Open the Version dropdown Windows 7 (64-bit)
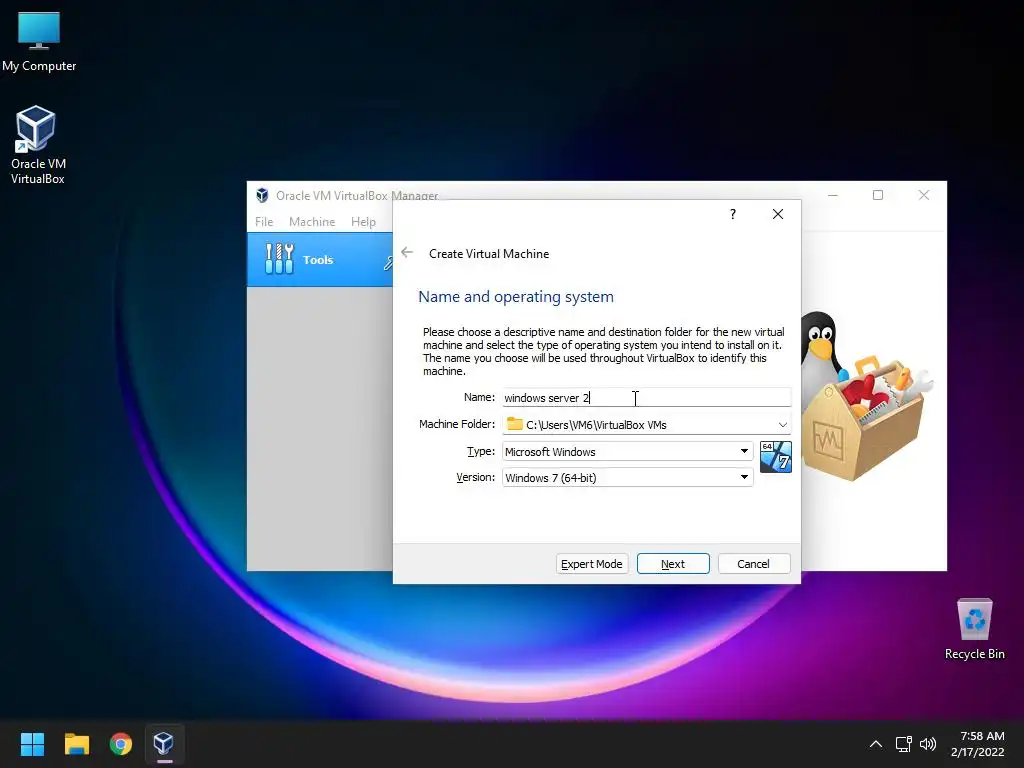This screenshot has width=1024, height=768. click(627, 477)
